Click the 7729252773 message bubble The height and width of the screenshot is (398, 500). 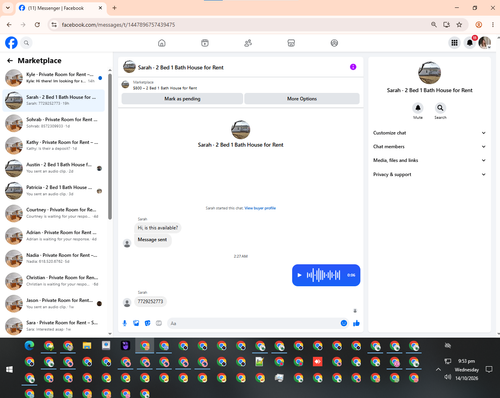(150, 301)
